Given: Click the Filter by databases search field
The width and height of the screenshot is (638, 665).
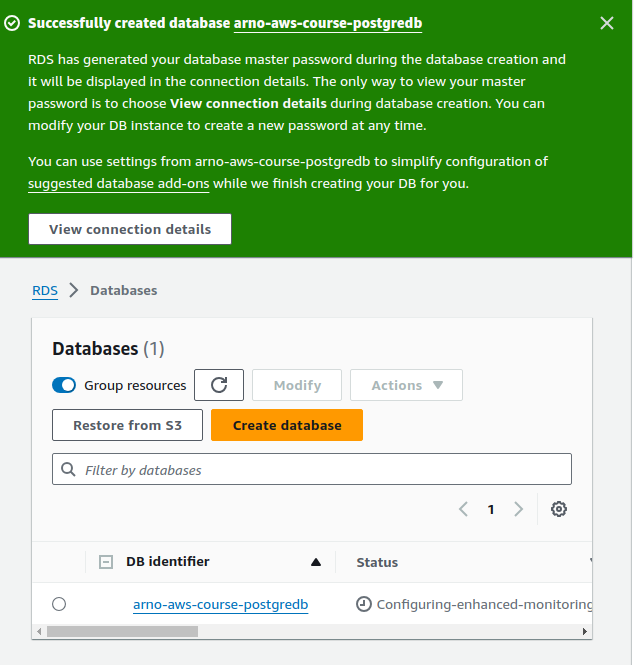Looking at the screenshot, I should click(320, 469).
